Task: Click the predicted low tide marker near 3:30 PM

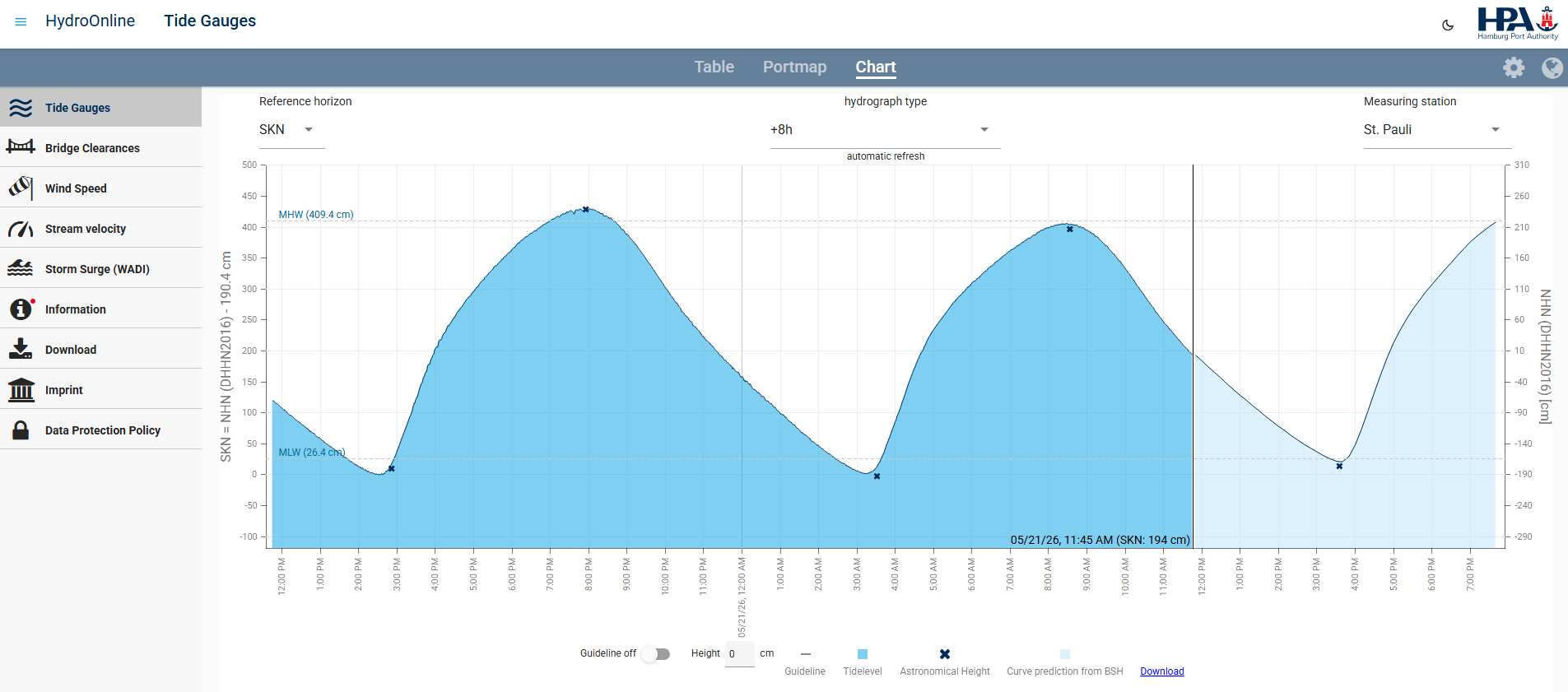Action: pos(1339,467)
